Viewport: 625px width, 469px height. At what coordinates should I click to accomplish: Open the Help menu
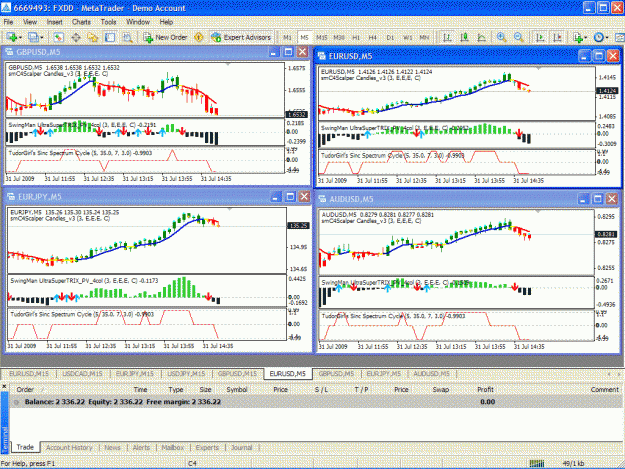[166, 22]
